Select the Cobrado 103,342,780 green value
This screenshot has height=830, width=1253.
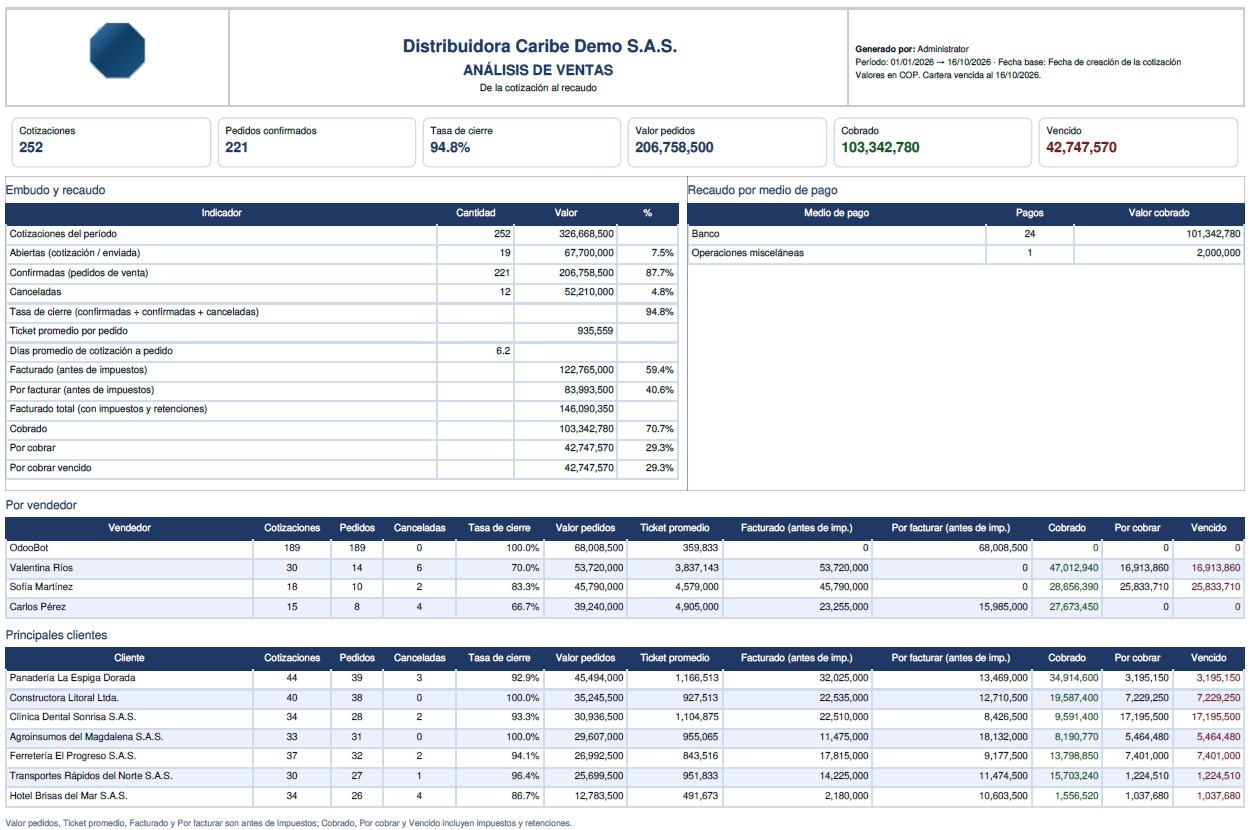(880, 148)
